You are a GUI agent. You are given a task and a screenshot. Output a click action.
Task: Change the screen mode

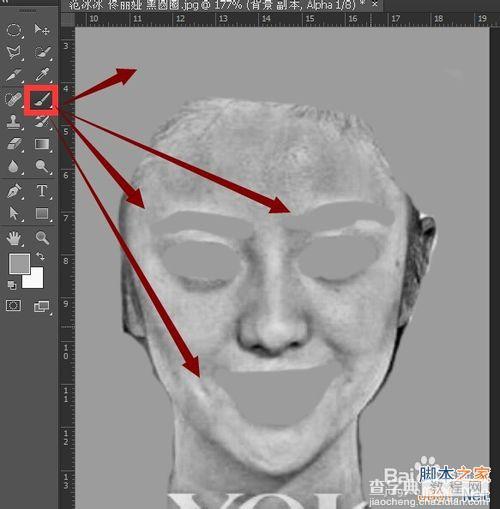tap(42, 306)
